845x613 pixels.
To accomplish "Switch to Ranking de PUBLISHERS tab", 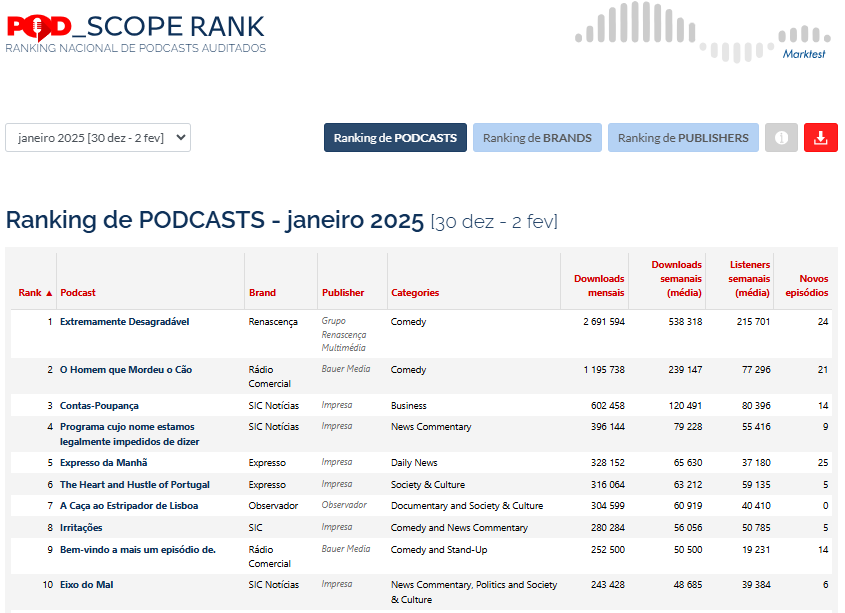I will pyautogui.click(x=683, y=138).
